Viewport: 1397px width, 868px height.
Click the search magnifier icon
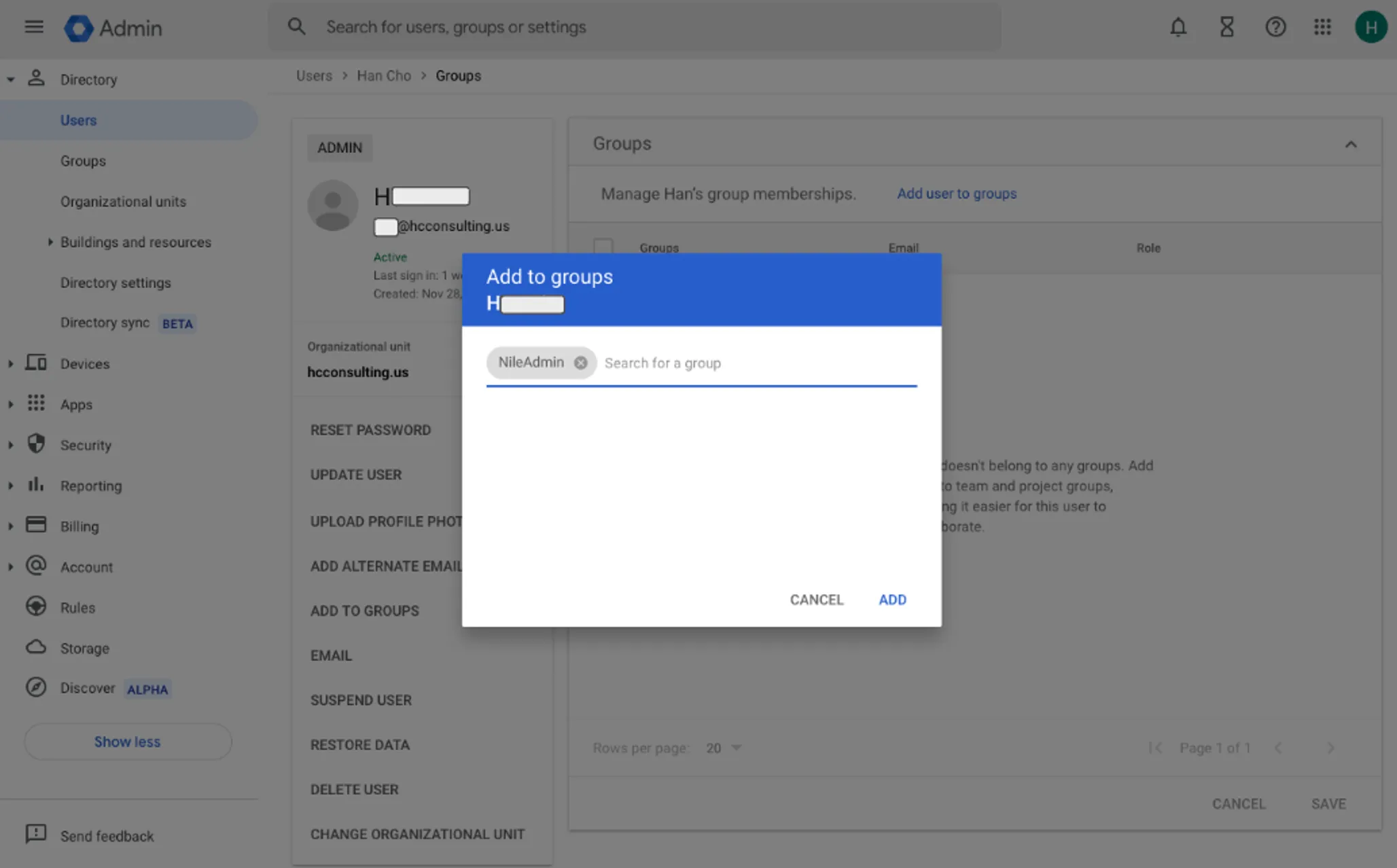coord(296,26)
